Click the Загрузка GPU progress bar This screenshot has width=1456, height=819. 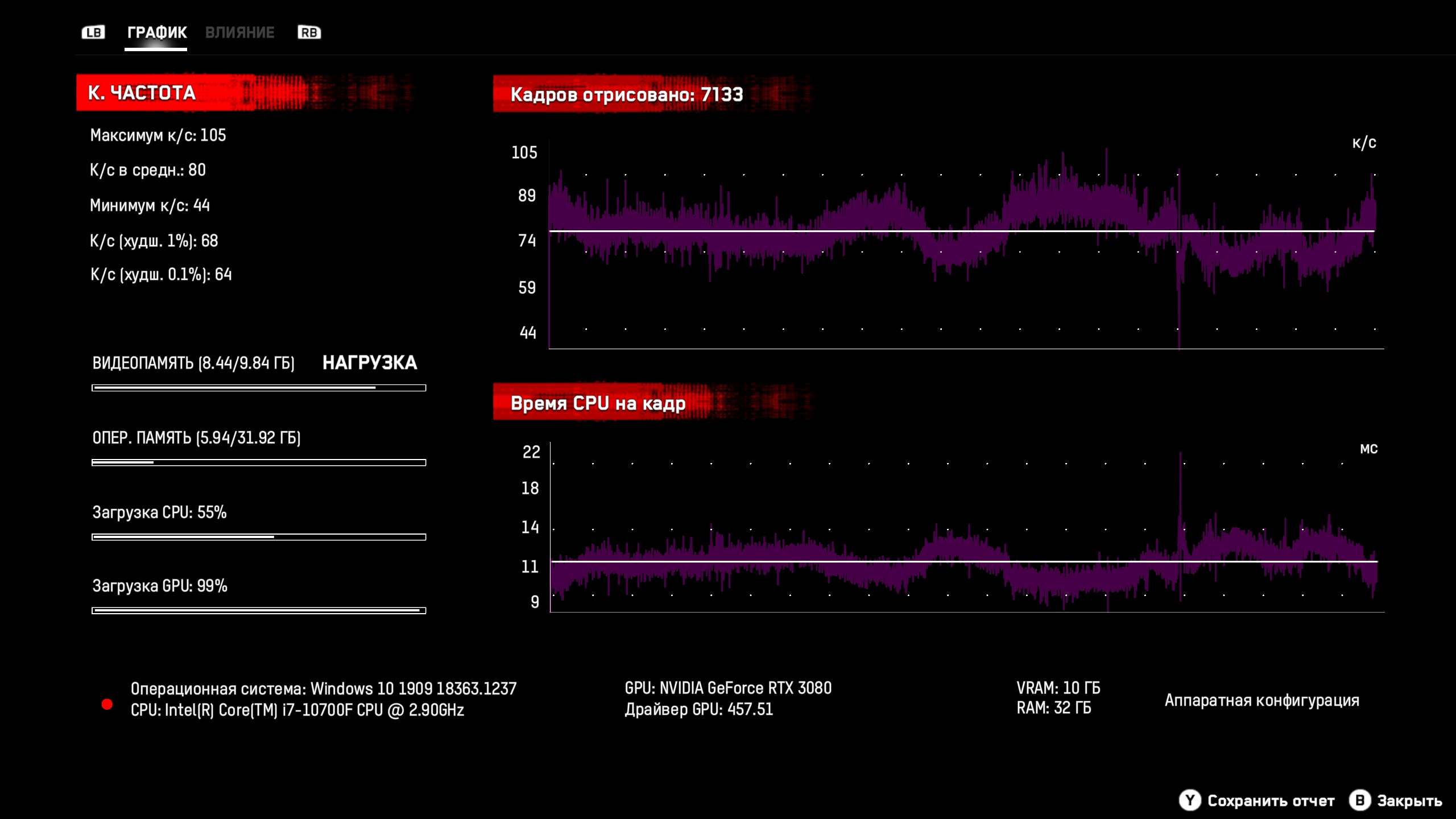(x=259, y=610)
